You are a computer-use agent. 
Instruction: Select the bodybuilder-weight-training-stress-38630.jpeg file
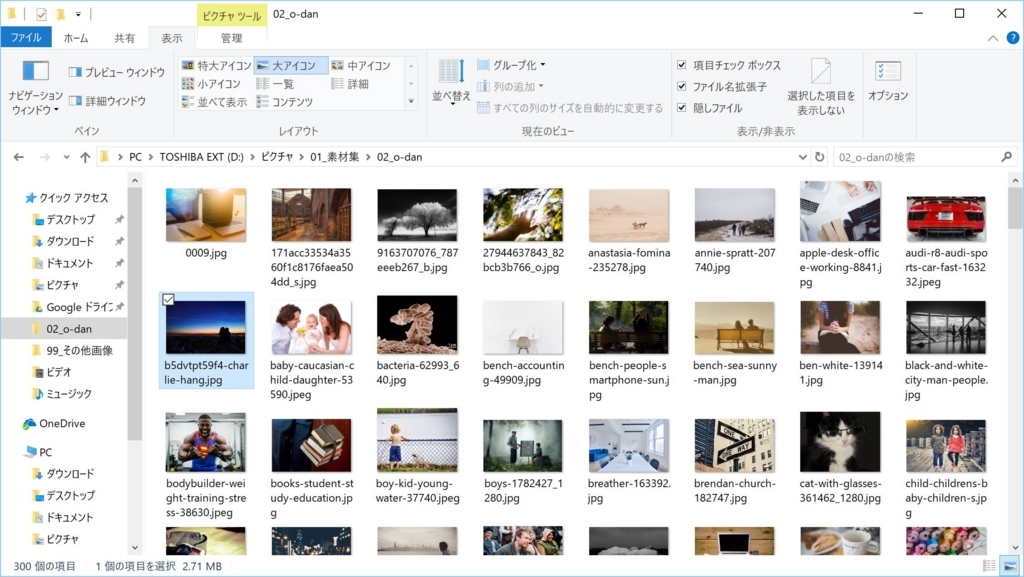(x=206, y=465)
